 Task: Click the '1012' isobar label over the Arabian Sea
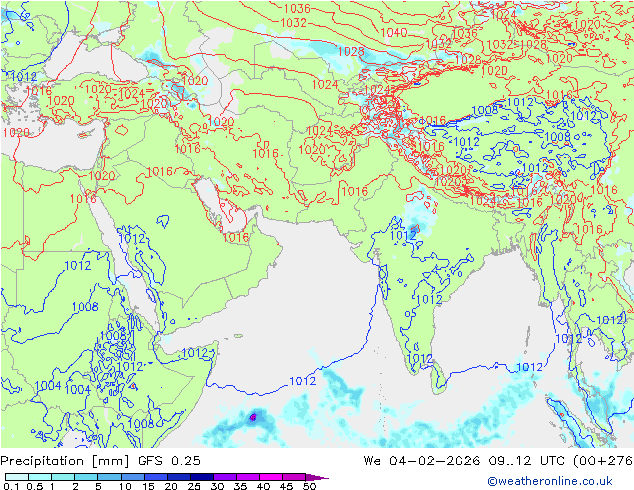[302, 381]
